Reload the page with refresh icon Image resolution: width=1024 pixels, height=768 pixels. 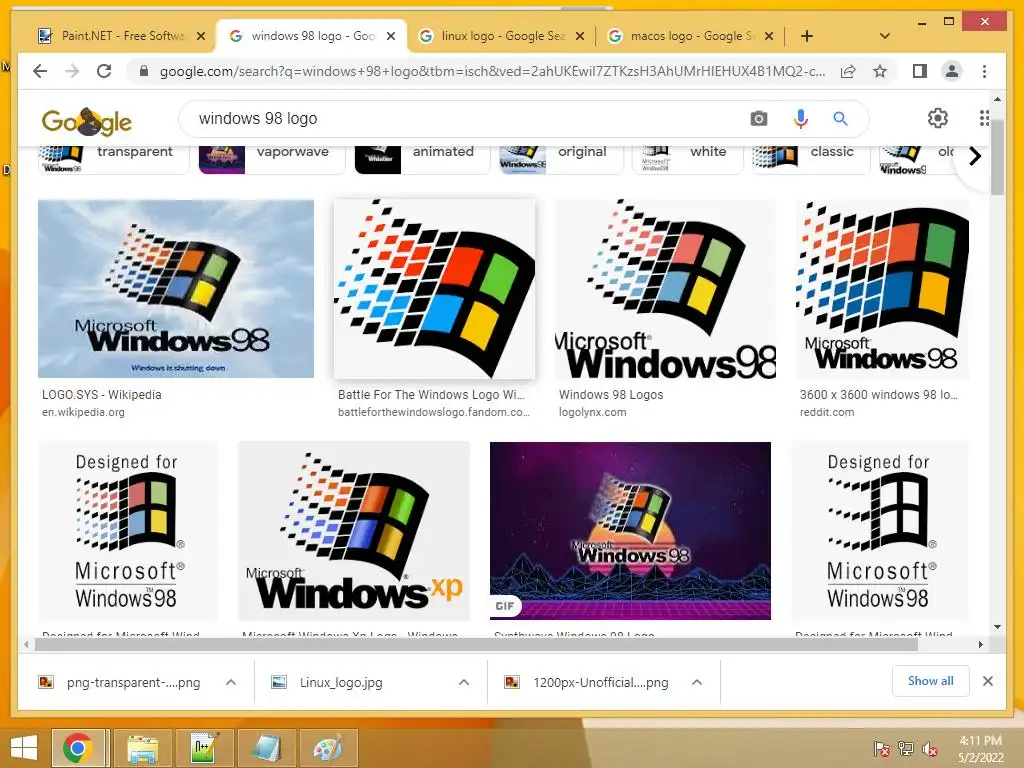pos(104,71)
